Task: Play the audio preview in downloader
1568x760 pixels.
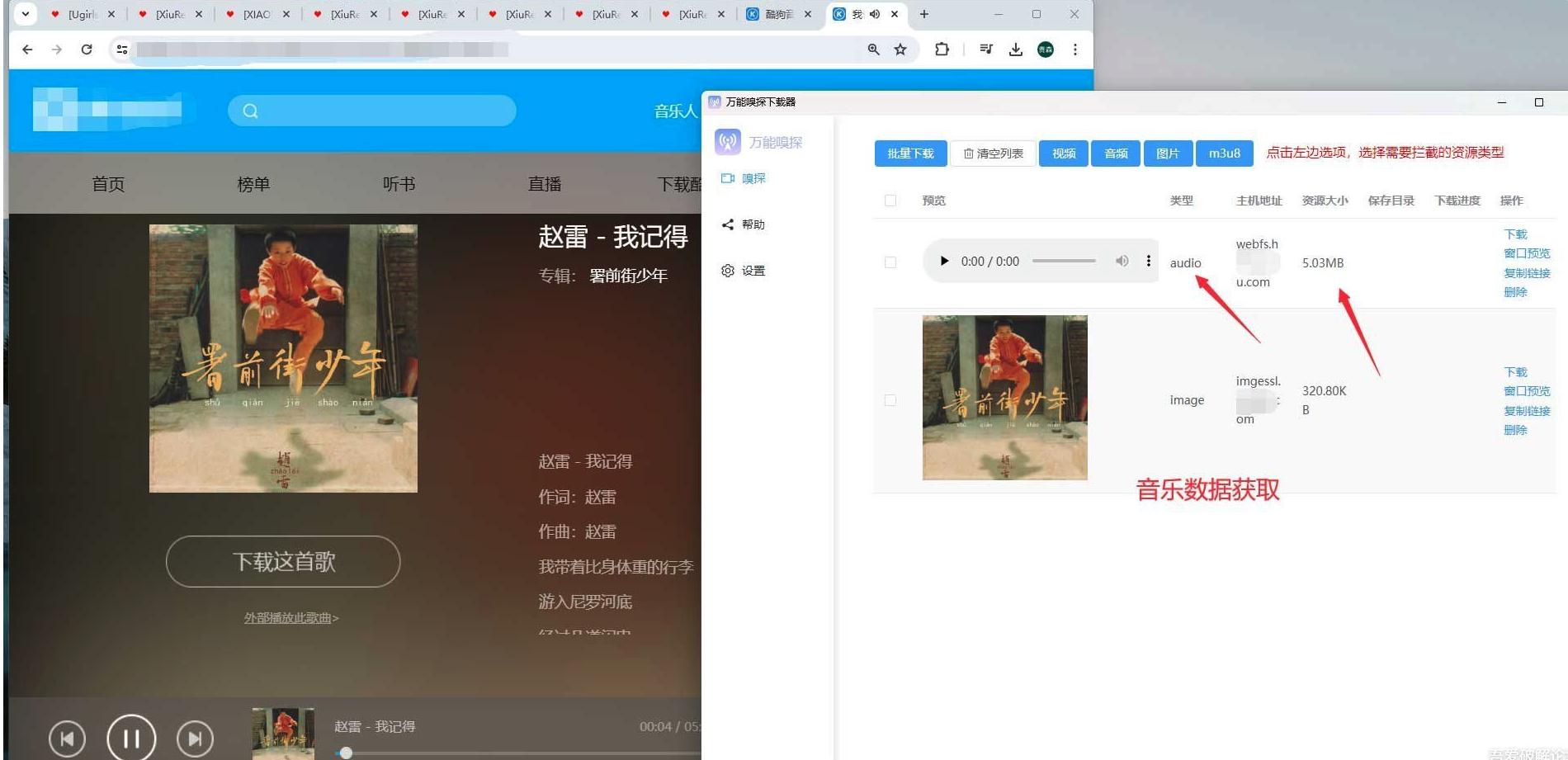Action: (x=944, y=262)
